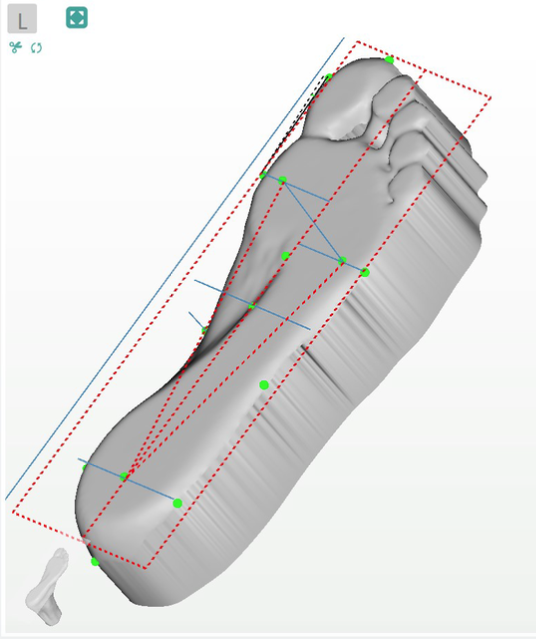Click the fullscreen expand icon
The image size is (536, 639).
[77, 18]
